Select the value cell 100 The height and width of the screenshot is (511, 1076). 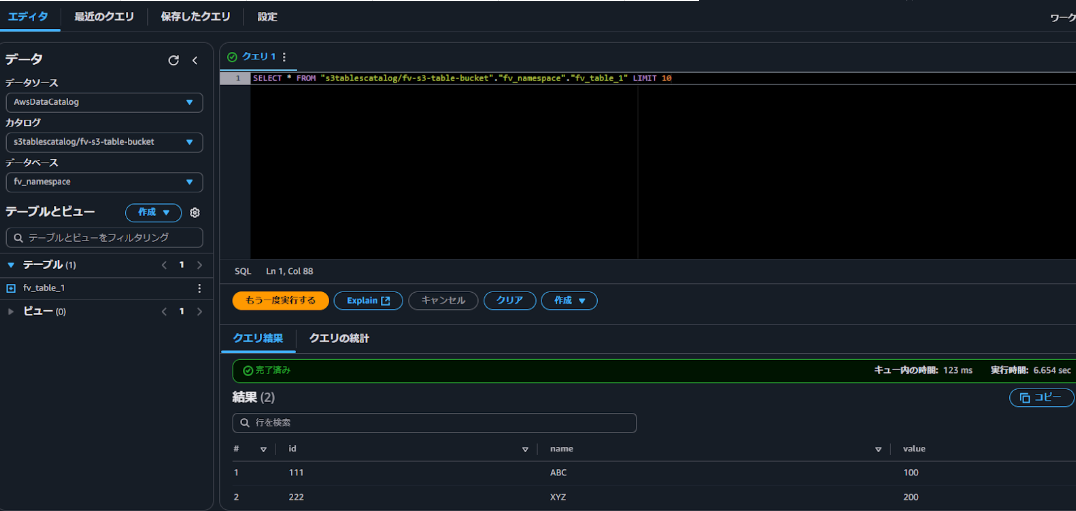click(911, 473)
